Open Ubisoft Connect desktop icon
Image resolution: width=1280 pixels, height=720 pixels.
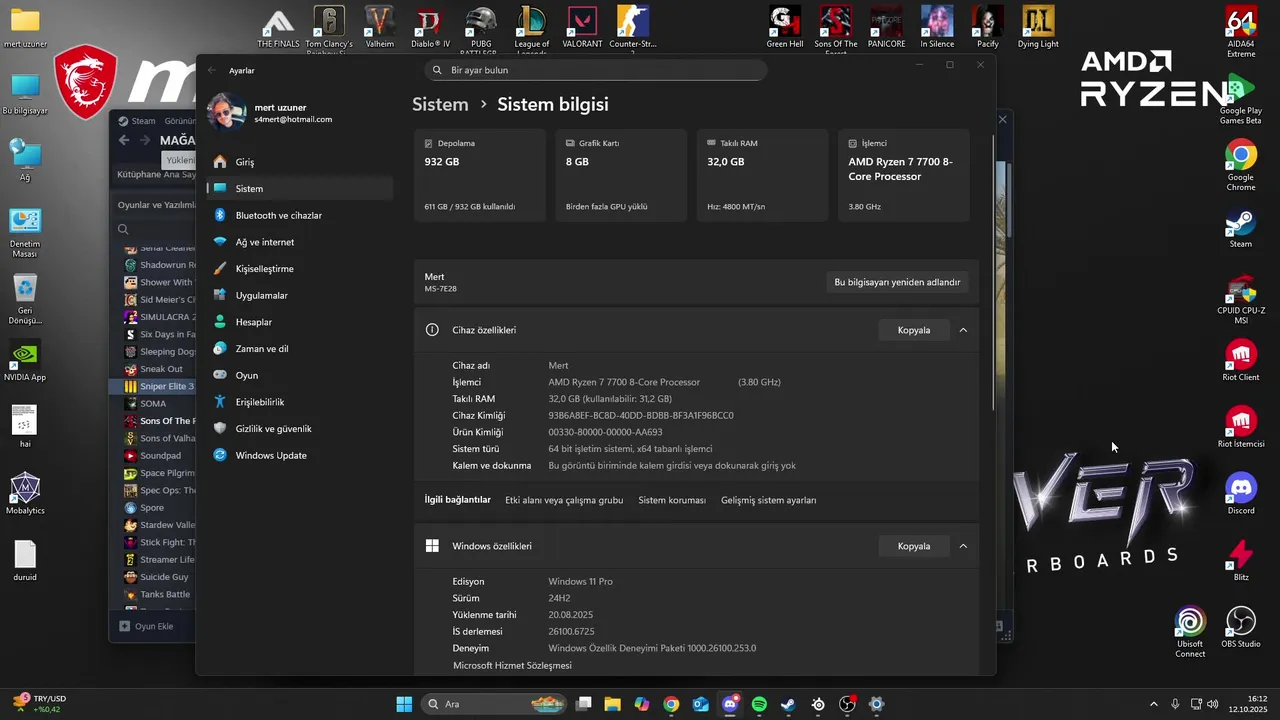coord(1190,632)
